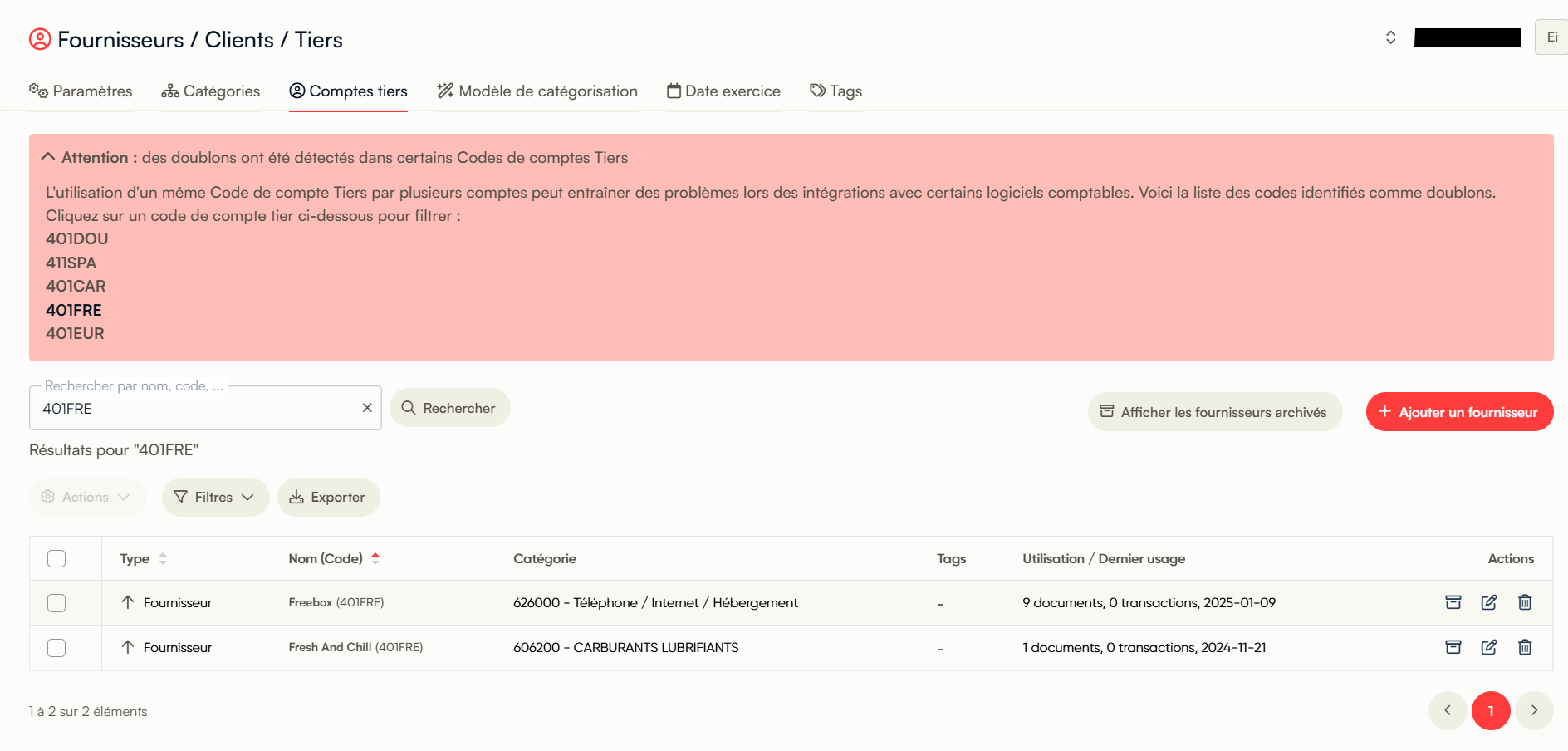Open the Modèle de catégorisation tab
Image resolution: width=1568 pixels, height=751 pixels.
[x=537, y=91]
